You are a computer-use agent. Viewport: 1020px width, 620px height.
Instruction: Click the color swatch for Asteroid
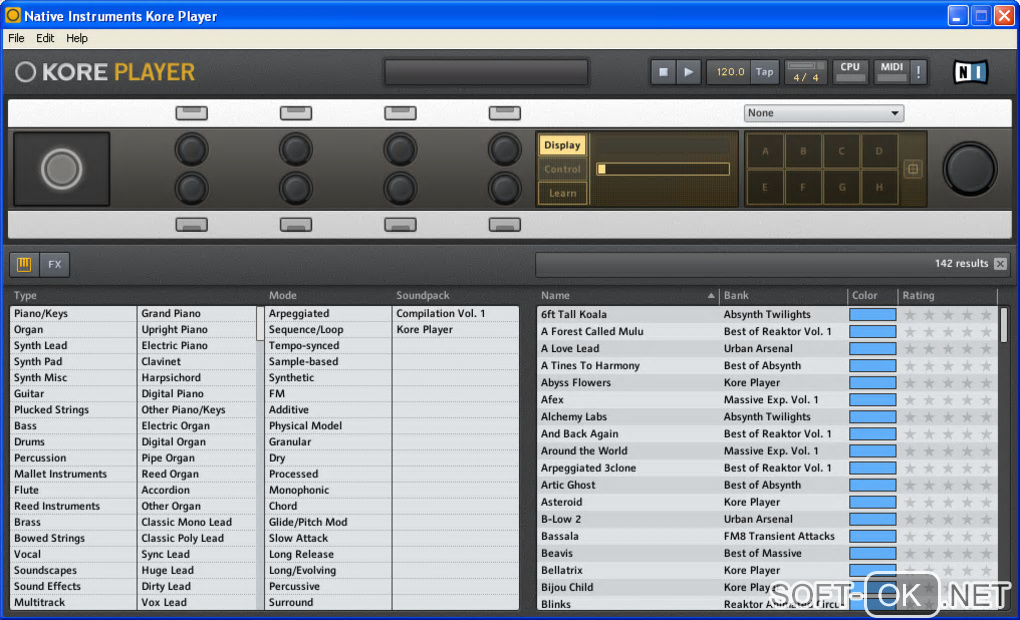click(x=872, y=502)
